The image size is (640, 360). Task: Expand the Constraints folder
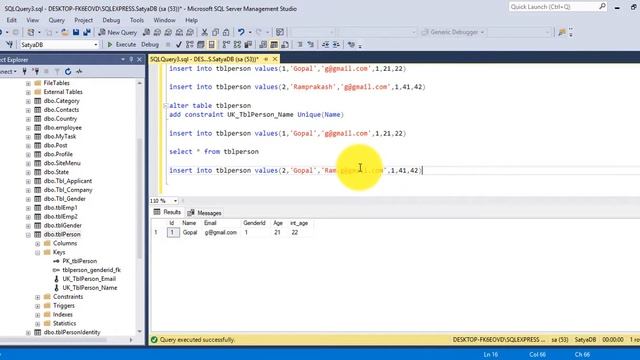tap(38, 297)
